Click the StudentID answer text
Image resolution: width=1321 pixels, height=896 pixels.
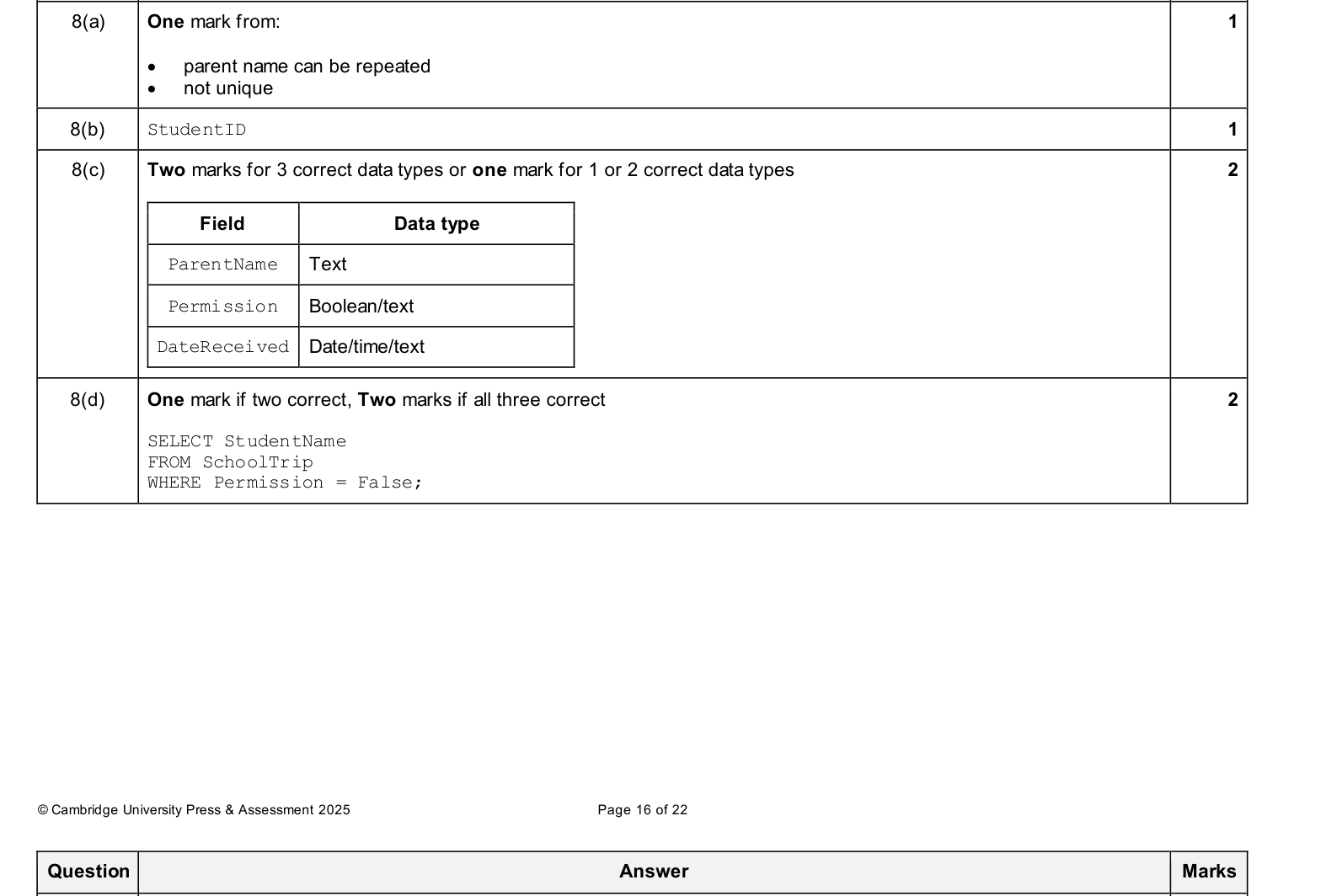[x=197, y=130]
